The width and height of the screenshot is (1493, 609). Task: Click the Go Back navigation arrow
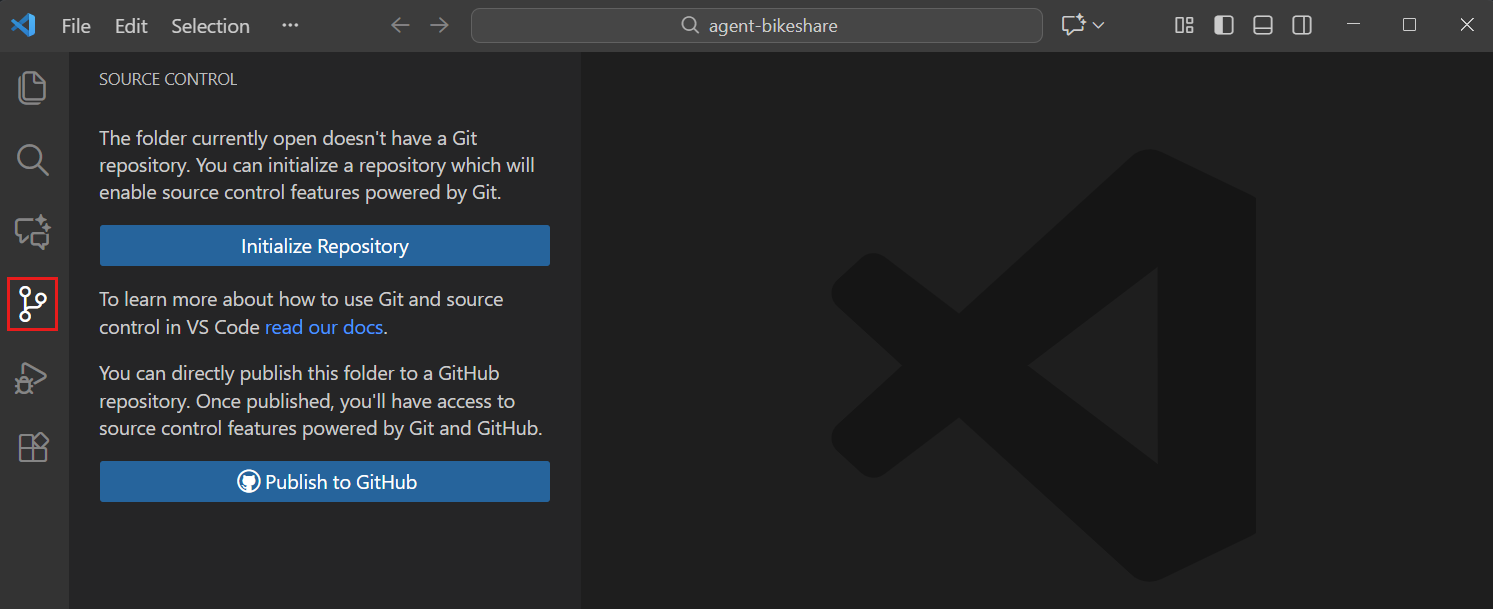(x=400, y=25)
